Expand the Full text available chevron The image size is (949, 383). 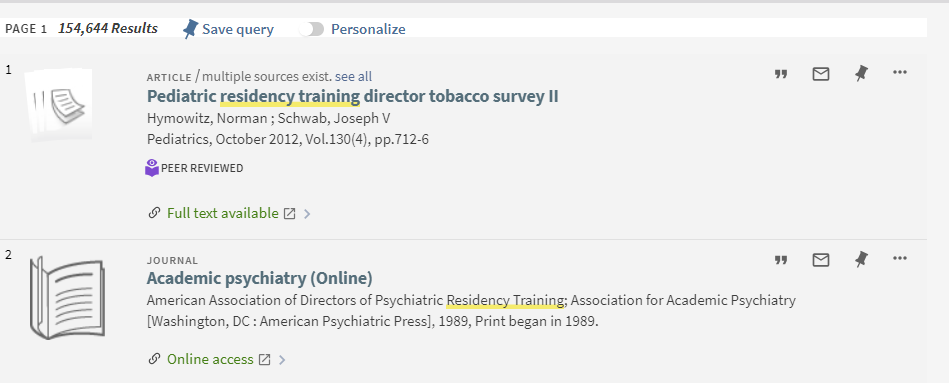[307, 214]
